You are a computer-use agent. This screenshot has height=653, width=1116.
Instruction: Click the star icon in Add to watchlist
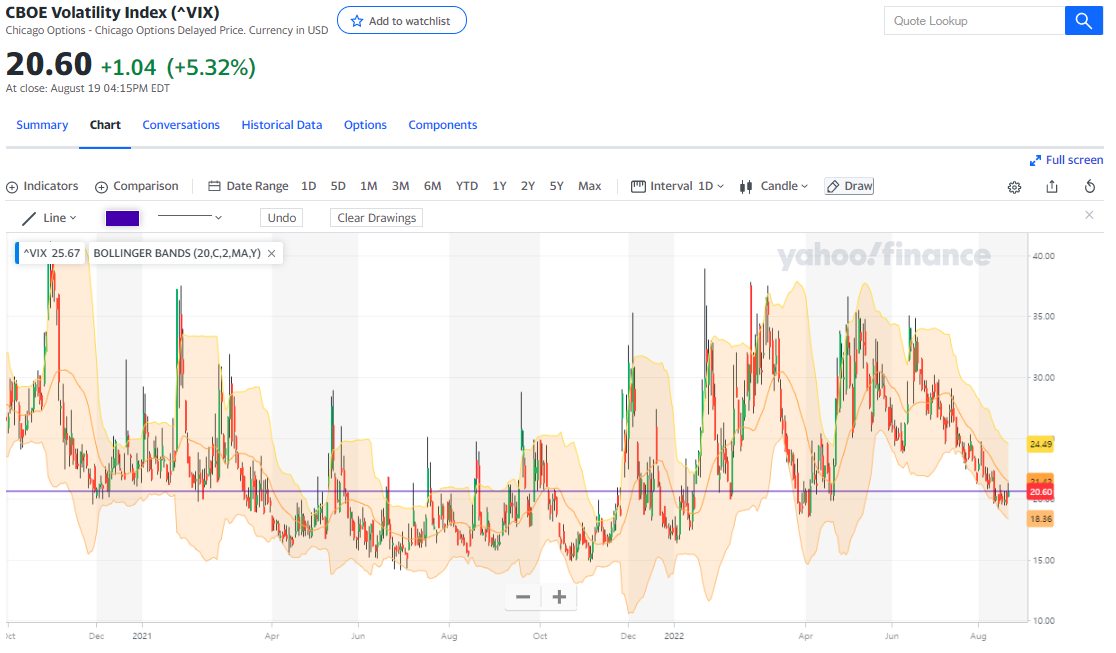[357, 21]
